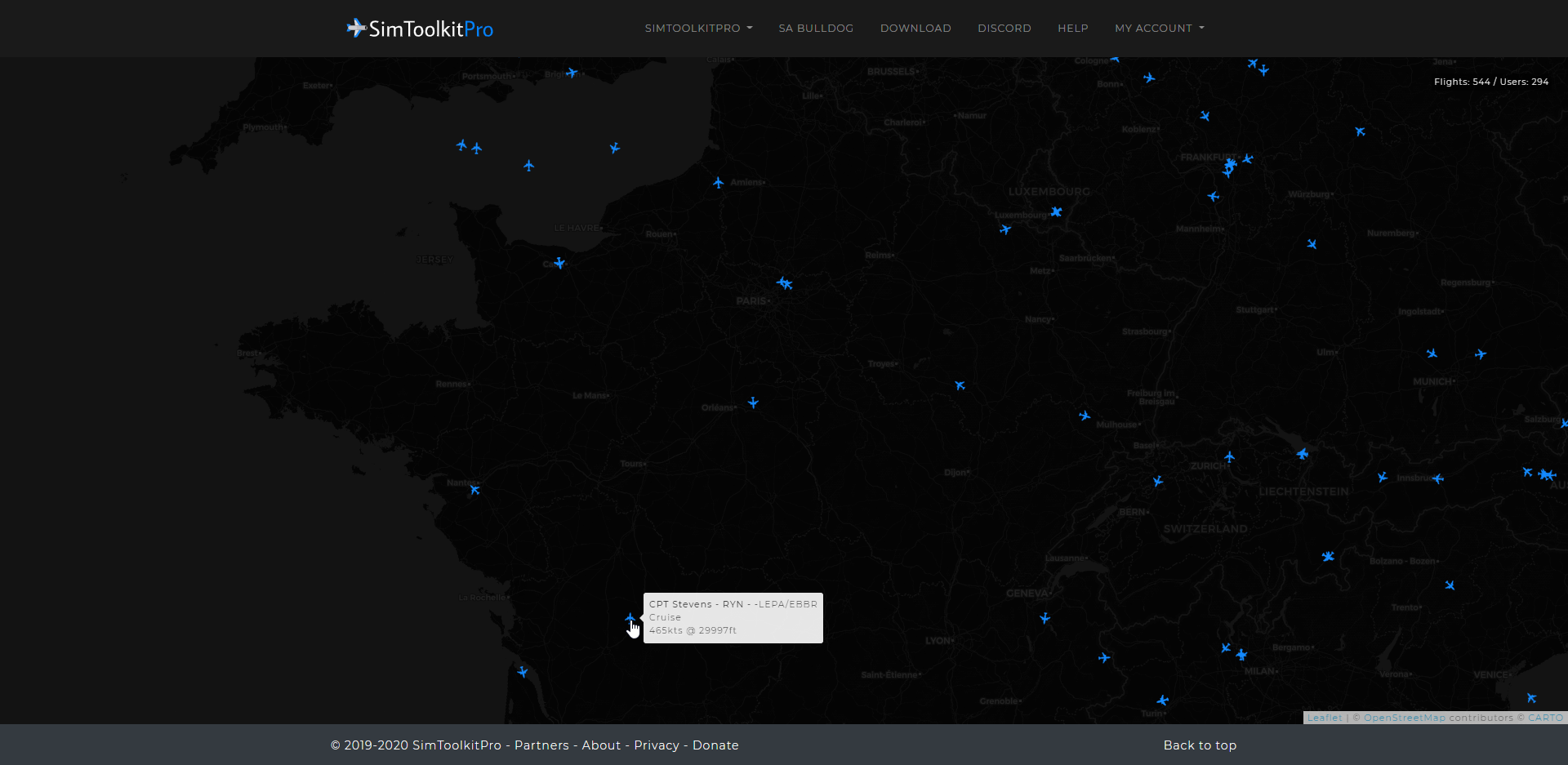This screenshot has width=1568, height=765.
Task: Select the plane icon beside Luxembourg
Action: pos(1056,212)
